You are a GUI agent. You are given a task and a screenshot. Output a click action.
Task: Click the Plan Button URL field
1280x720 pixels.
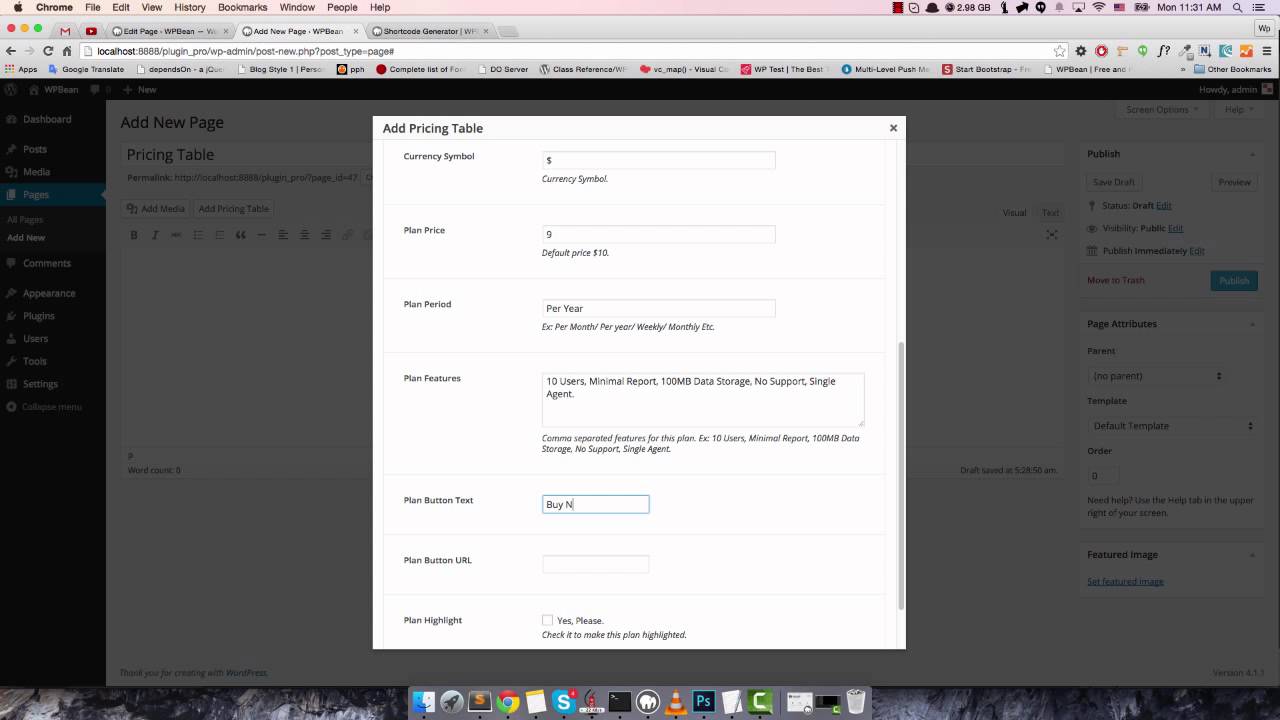(595, 564)
